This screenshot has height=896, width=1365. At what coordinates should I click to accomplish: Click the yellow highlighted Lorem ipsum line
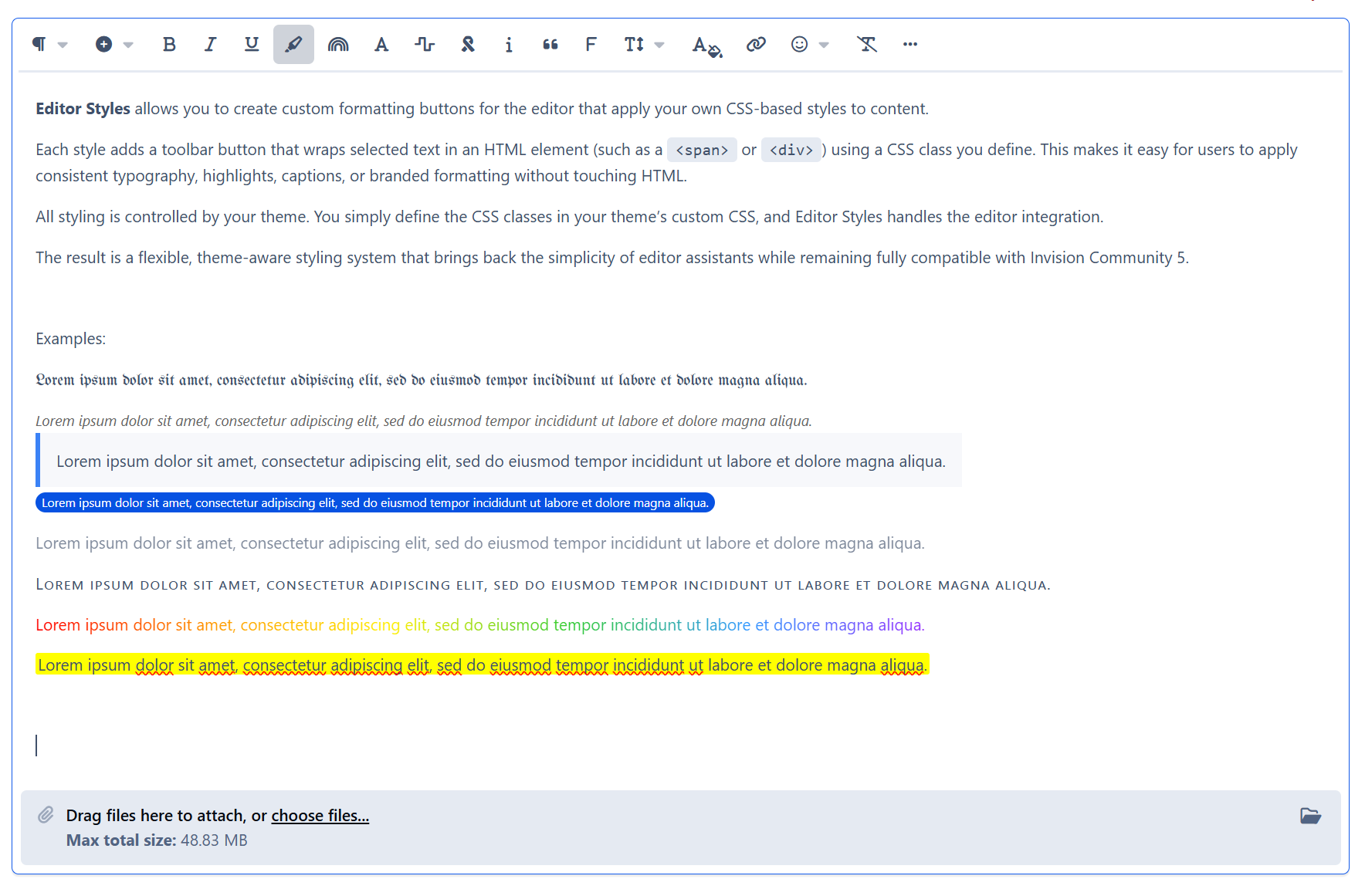pyautogui.click(x=483, y=665)
